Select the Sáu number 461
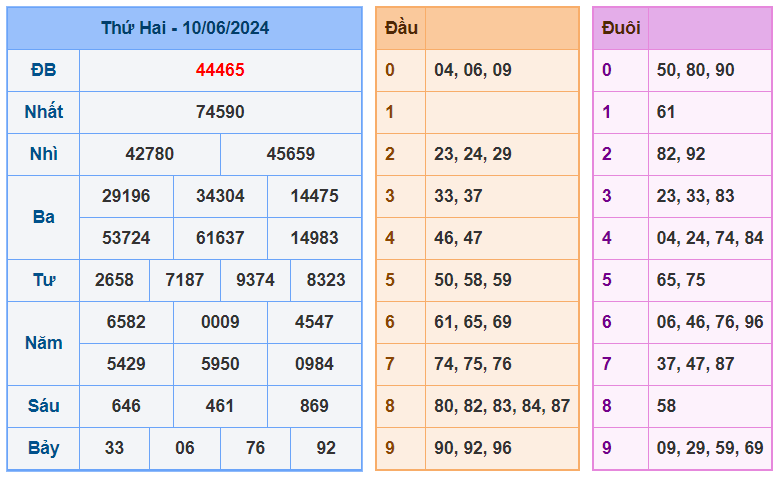780x478 pixels. (220, 406)
